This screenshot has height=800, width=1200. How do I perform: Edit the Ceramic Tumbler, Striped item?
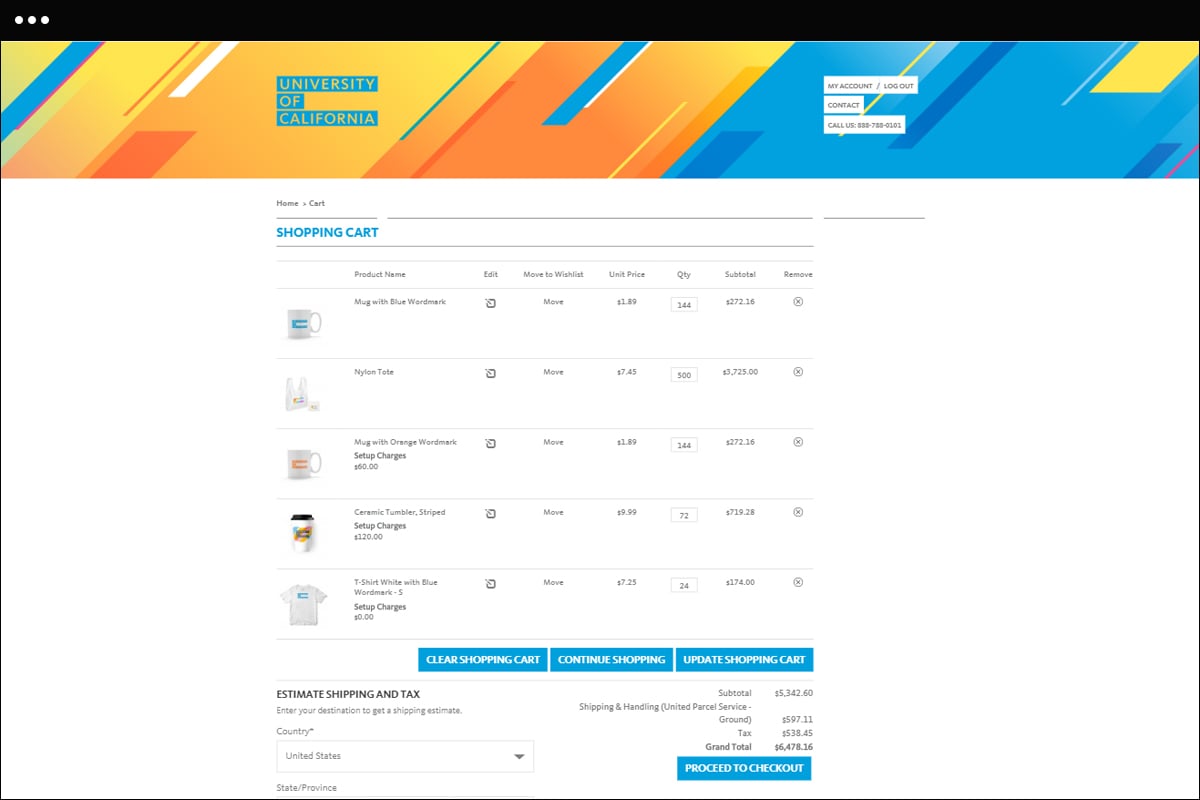click(490, 513)
